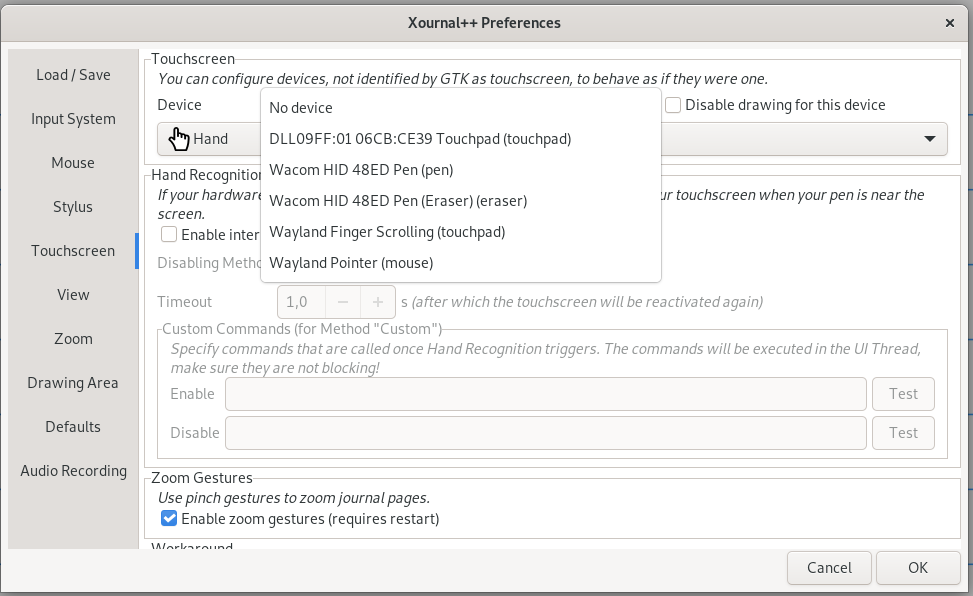Open the Audio Recording preferences page
Viewport: 973px width, 596px height.
point(73,470)
